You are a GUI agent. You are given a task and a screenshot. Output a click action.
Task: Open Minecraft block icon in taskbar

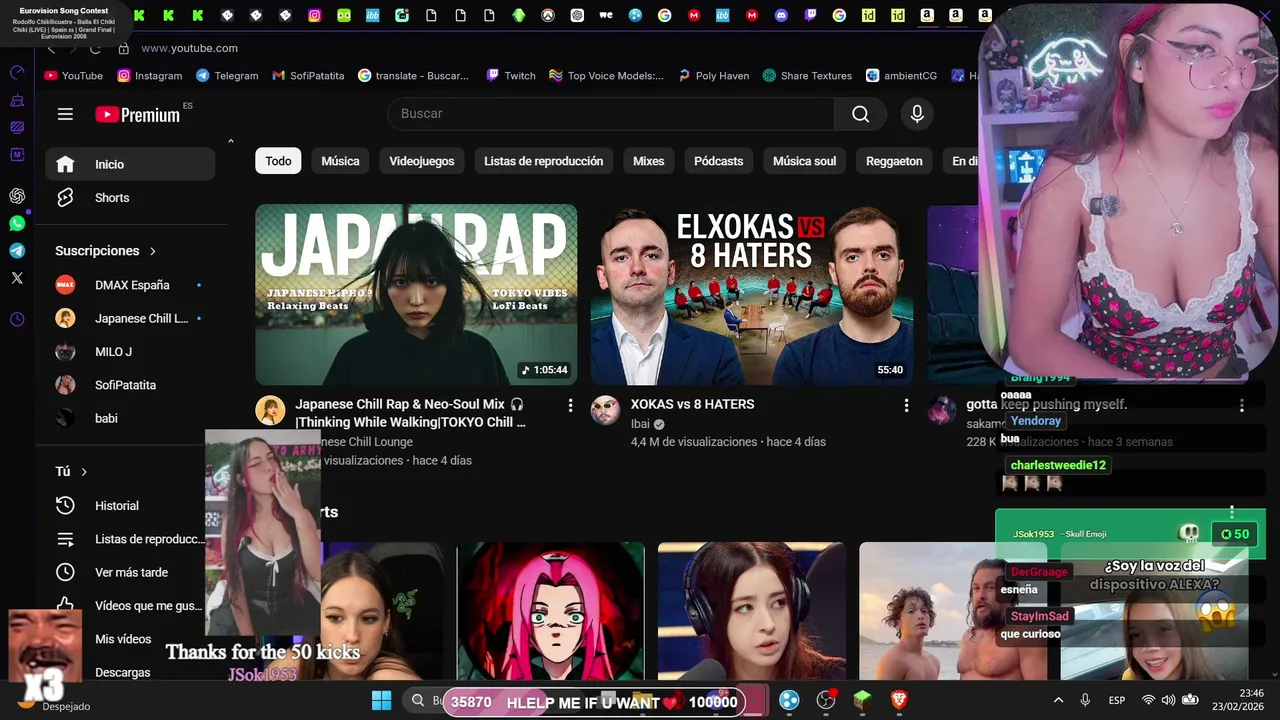click(863, 700)
